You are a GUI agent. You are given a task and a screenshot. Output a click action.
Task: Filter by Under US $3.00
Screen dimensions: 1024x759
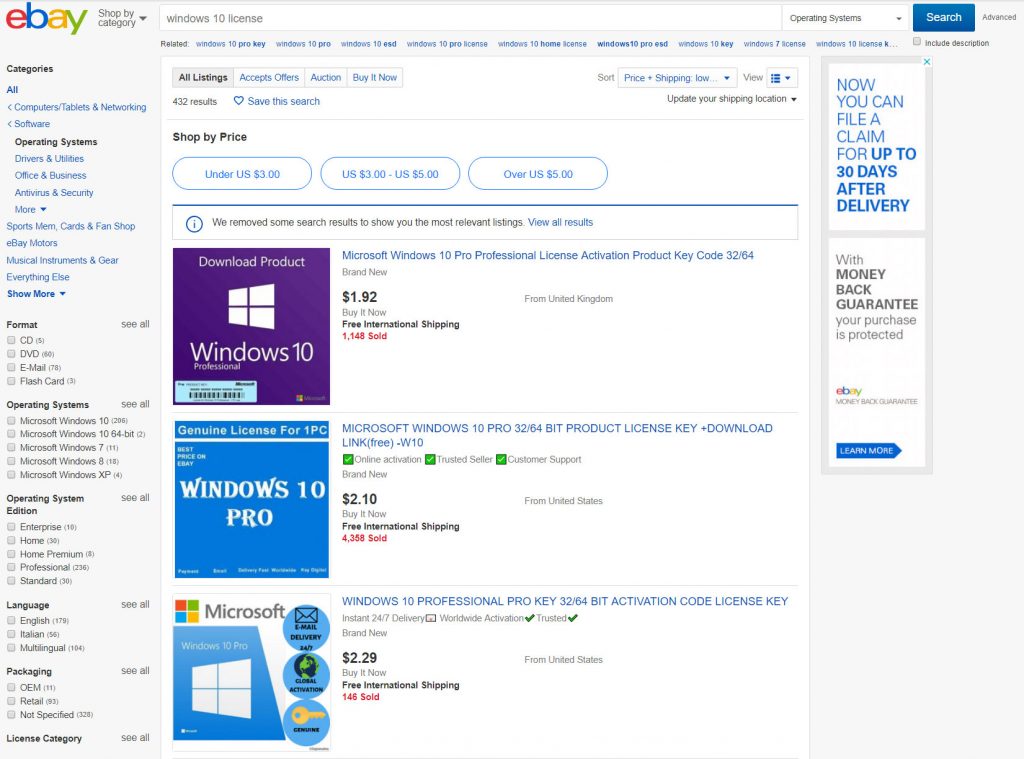point(242,174)
